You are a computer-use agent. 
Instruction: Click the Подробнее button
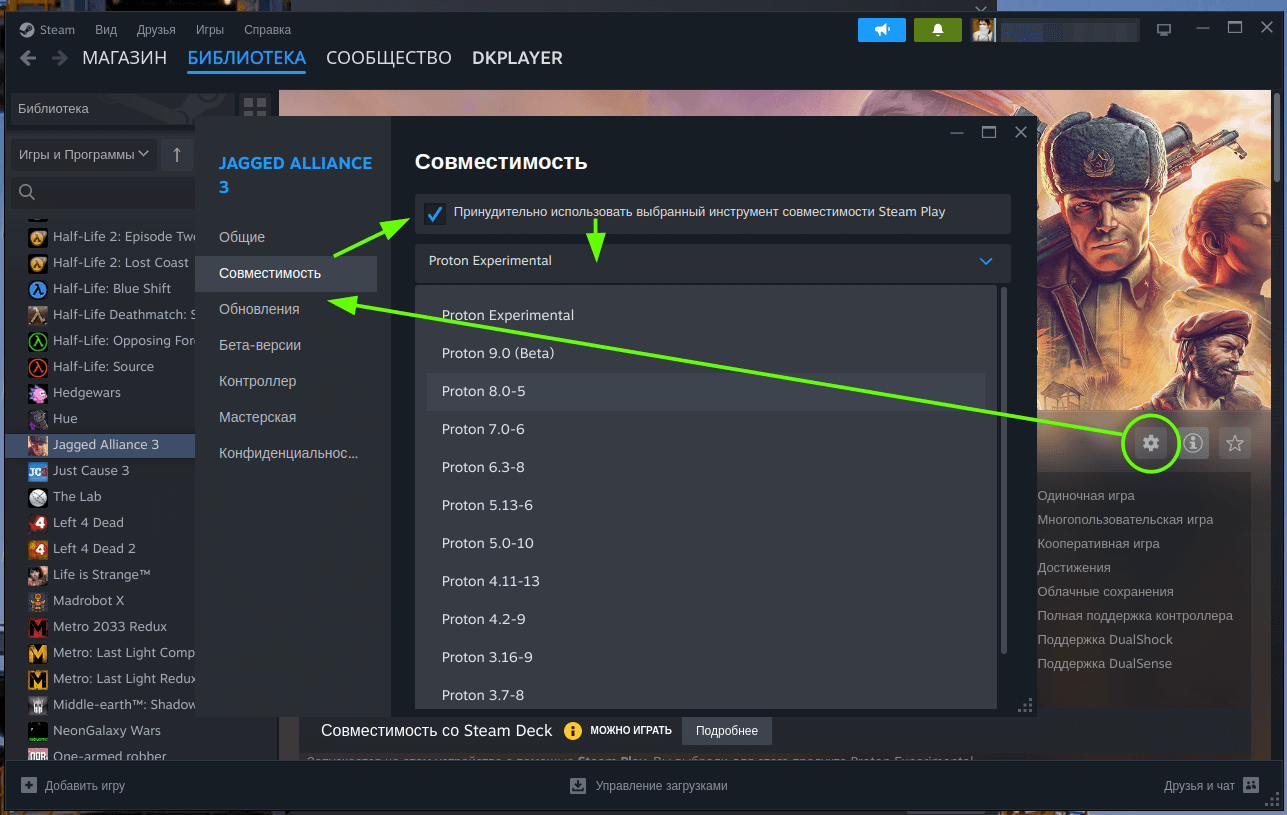pyautogui.click(x=727, y=731)
